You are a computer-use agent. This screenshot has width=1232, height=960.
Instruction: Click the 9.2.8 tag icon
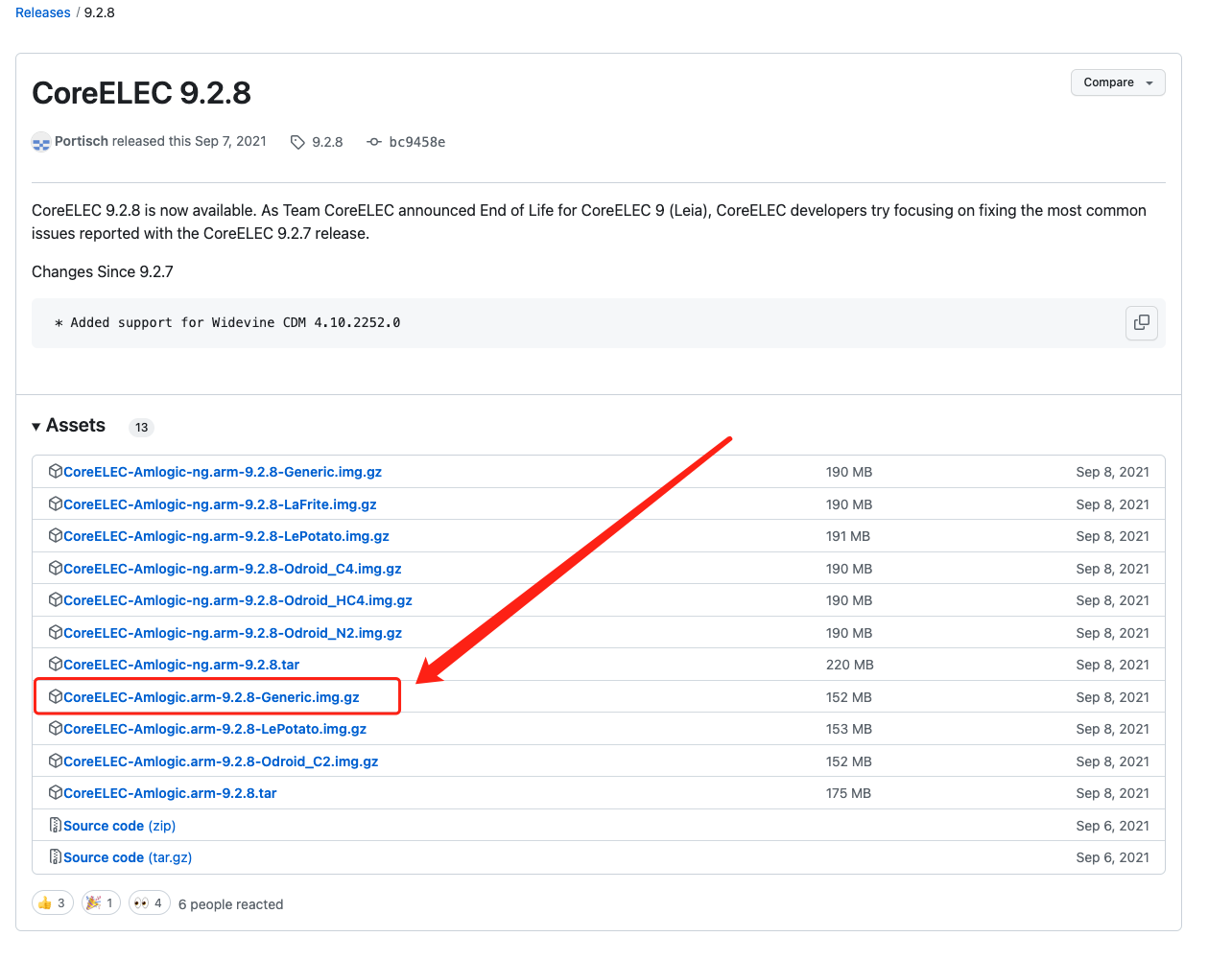point(297,142)
